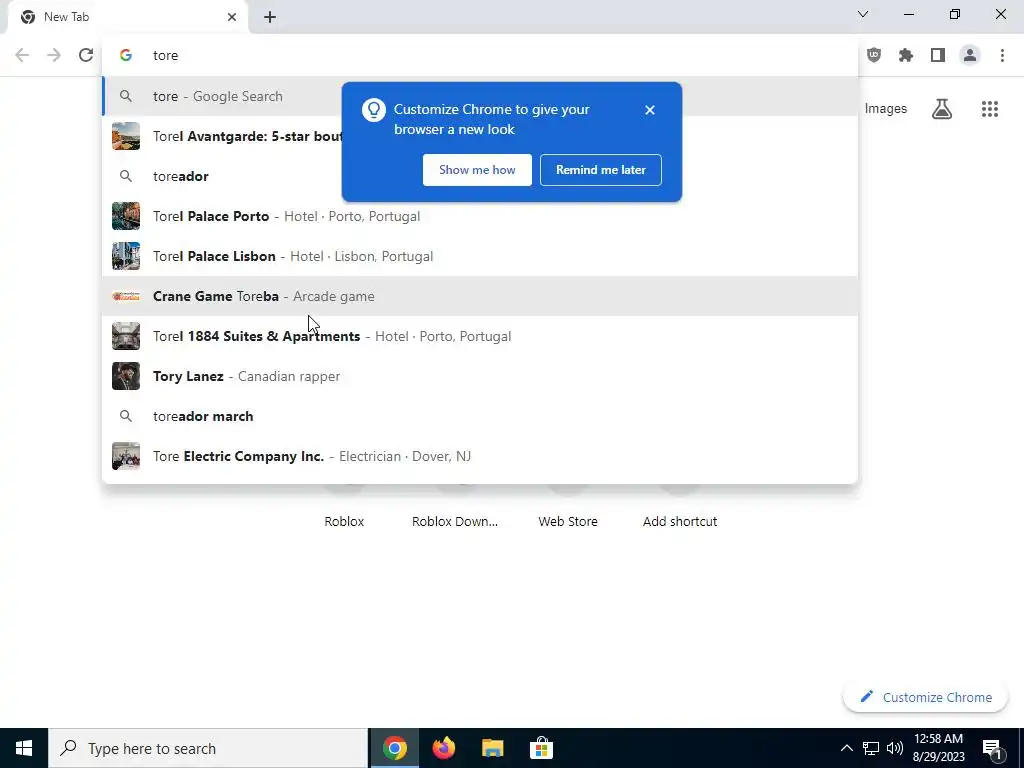
Task: Select the "toreador" suggestion
Action: click(479, 176)
